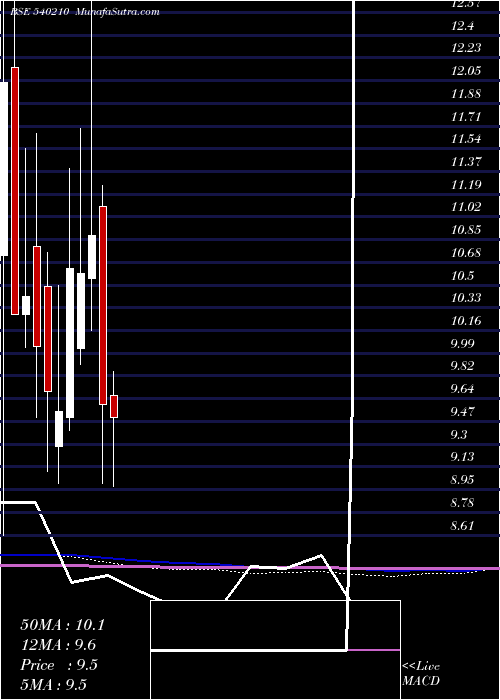Viewport: 500px width, 700px height.
Task: Click the tallest red candlestick body near 12.05
Action: pos(15,191)
